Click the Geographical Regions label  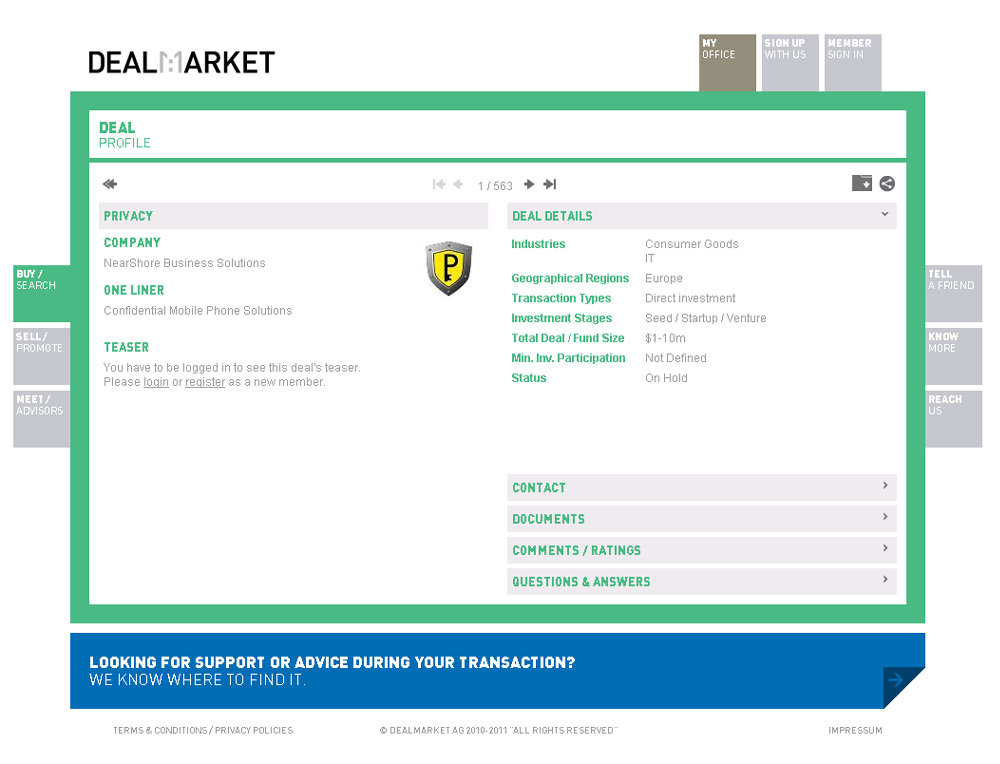[570, 278]
